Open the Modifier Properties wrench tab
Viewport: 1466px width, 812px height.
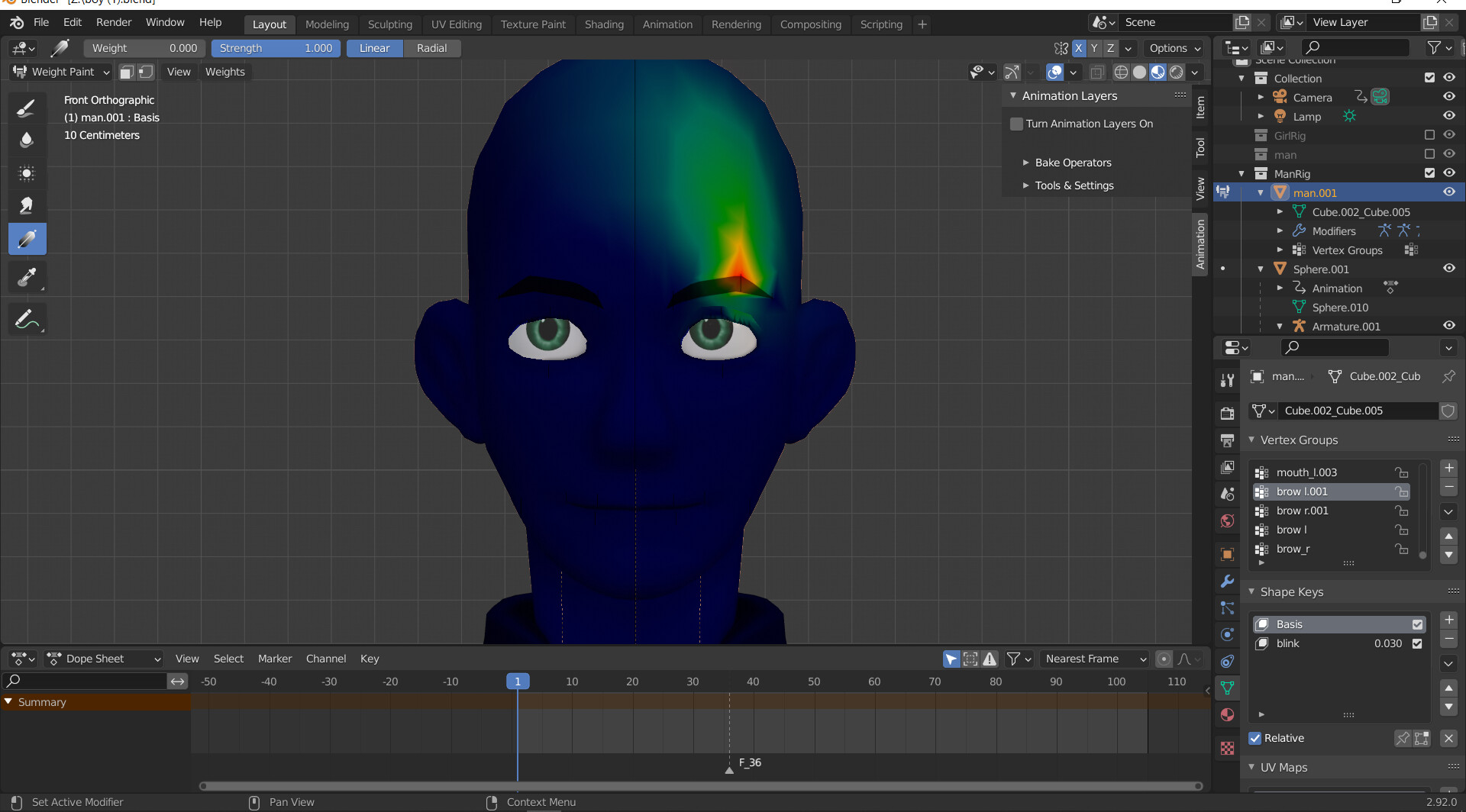pyautogui.click(x=1227, y=581)
